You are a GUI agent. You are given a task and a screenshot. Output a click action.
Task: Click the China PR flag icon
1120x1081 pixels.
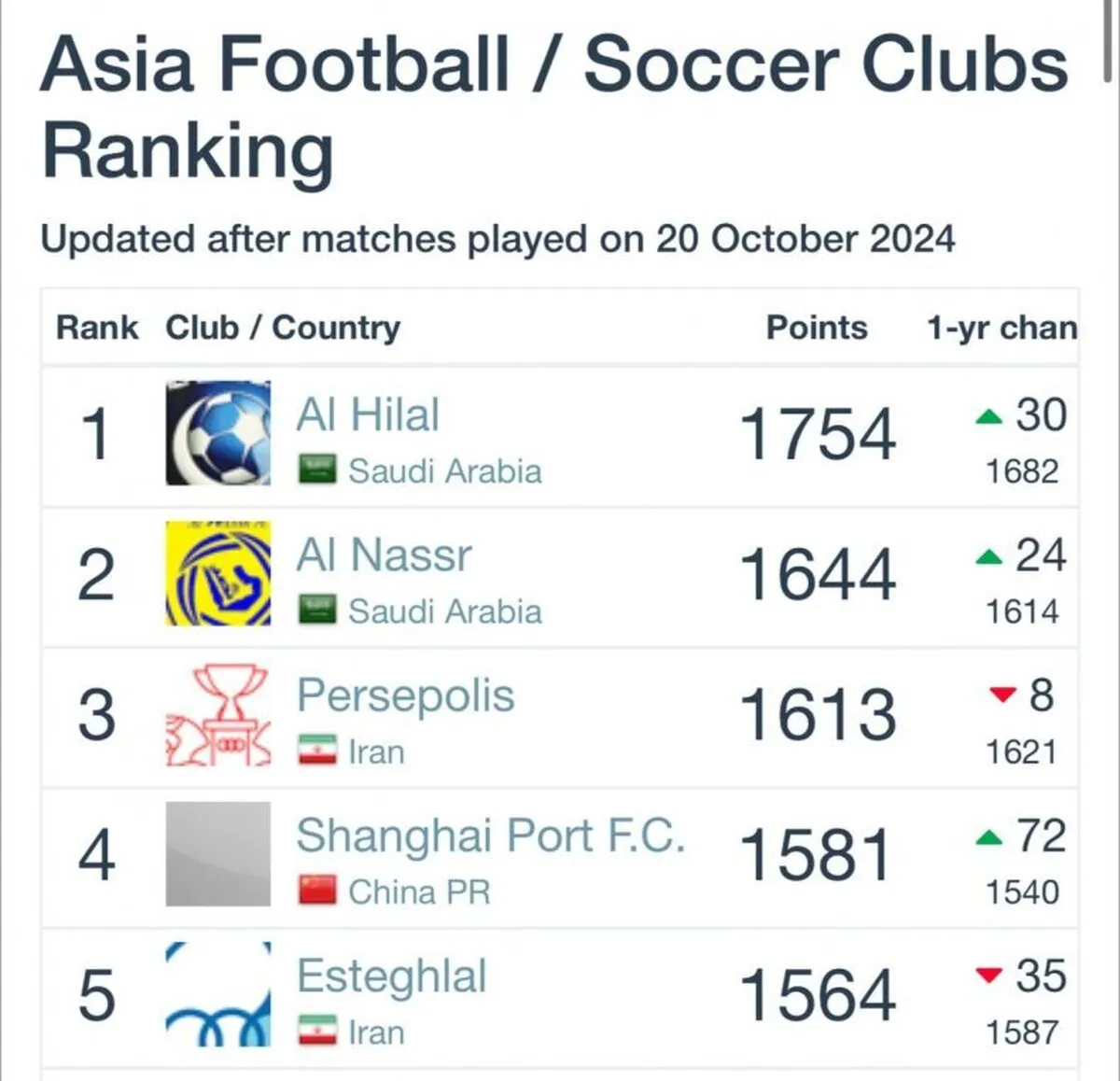click(317, 891)
